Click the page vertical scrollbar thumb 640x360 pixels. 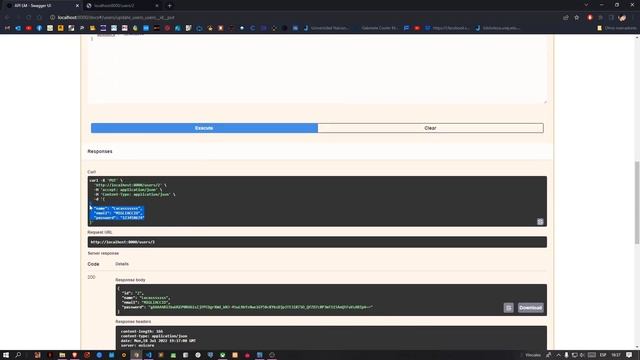tap(637, 202)
